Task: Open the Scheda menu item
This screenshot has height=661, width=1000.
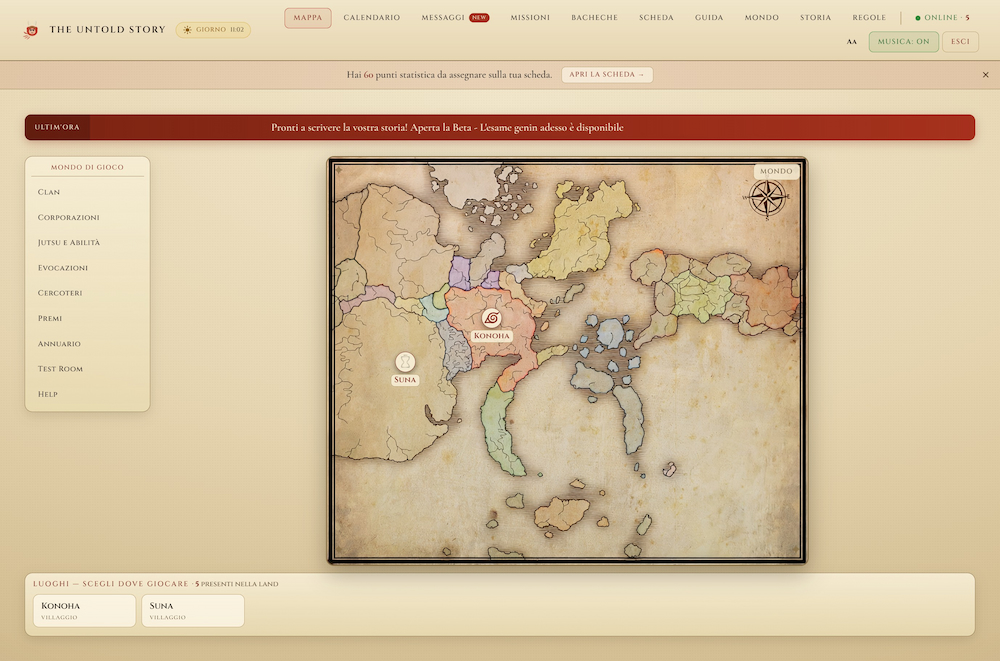Action: tap(656, 18)
